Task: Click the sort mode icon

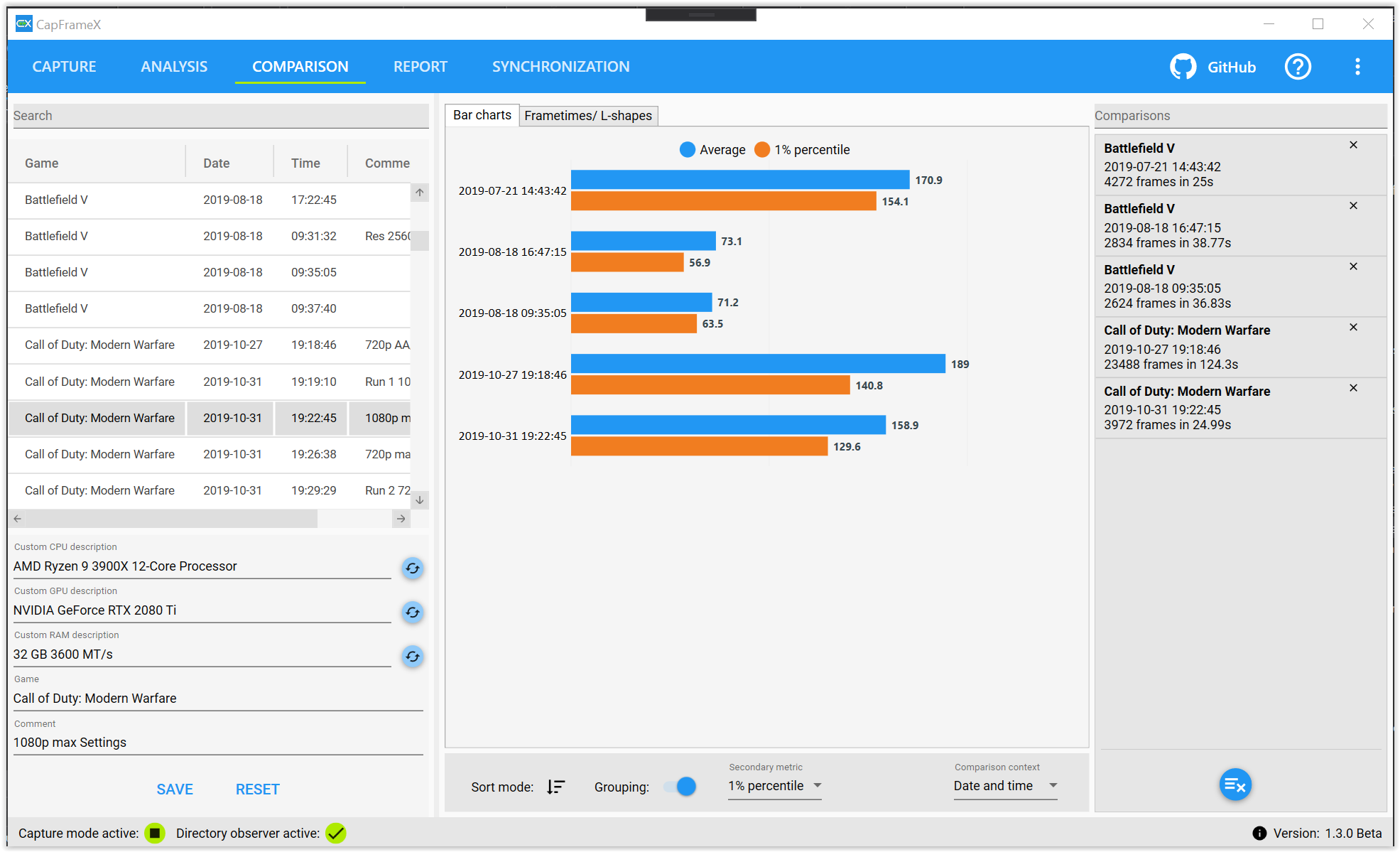Action: coord(555,787)
